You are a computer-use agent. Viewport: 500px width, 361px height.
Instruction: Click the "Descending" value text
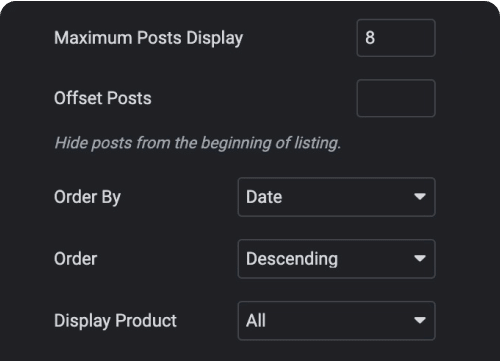pyautogui.click(x=292, y=259)
